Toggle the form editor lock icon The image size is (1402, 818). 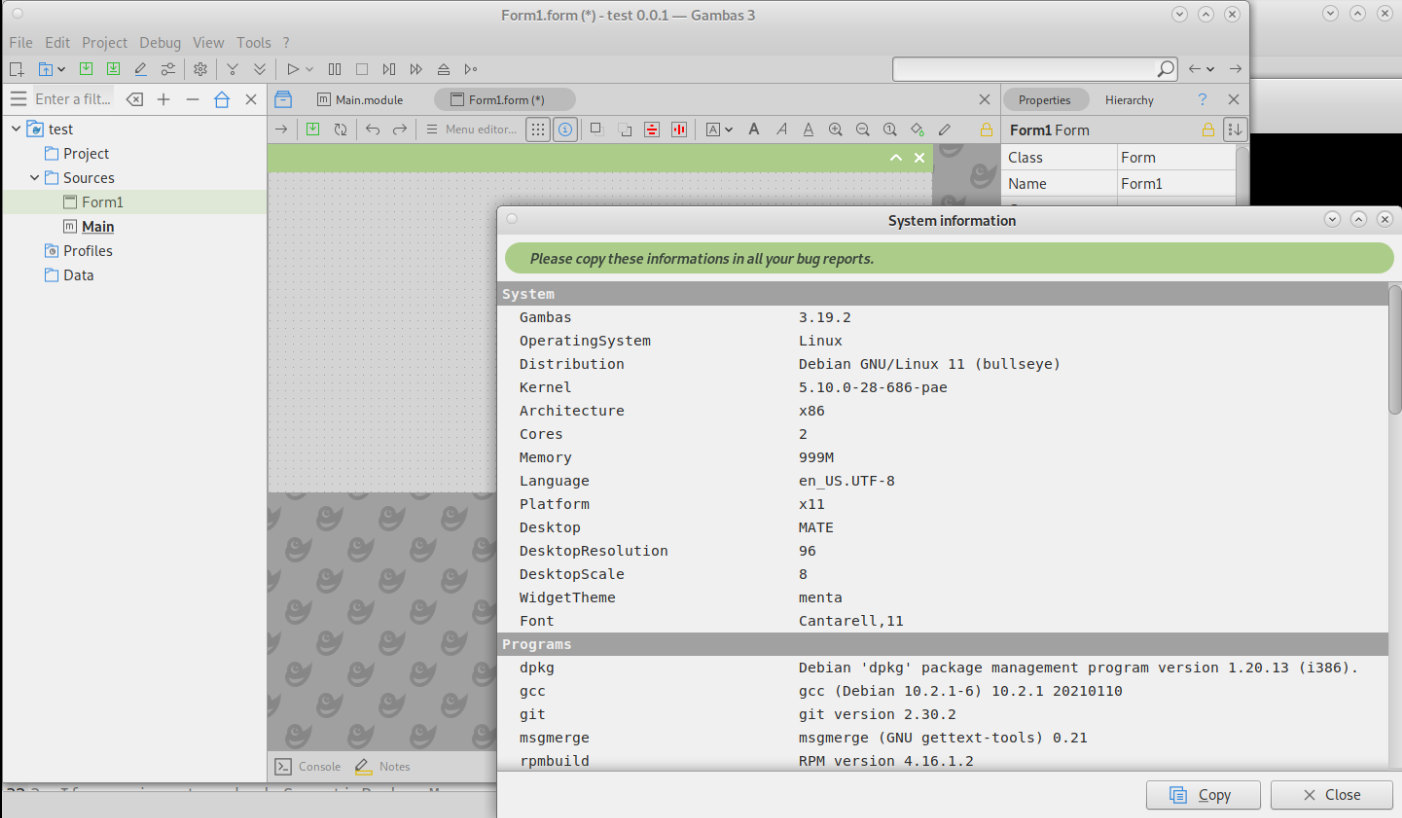click(987, 130)
